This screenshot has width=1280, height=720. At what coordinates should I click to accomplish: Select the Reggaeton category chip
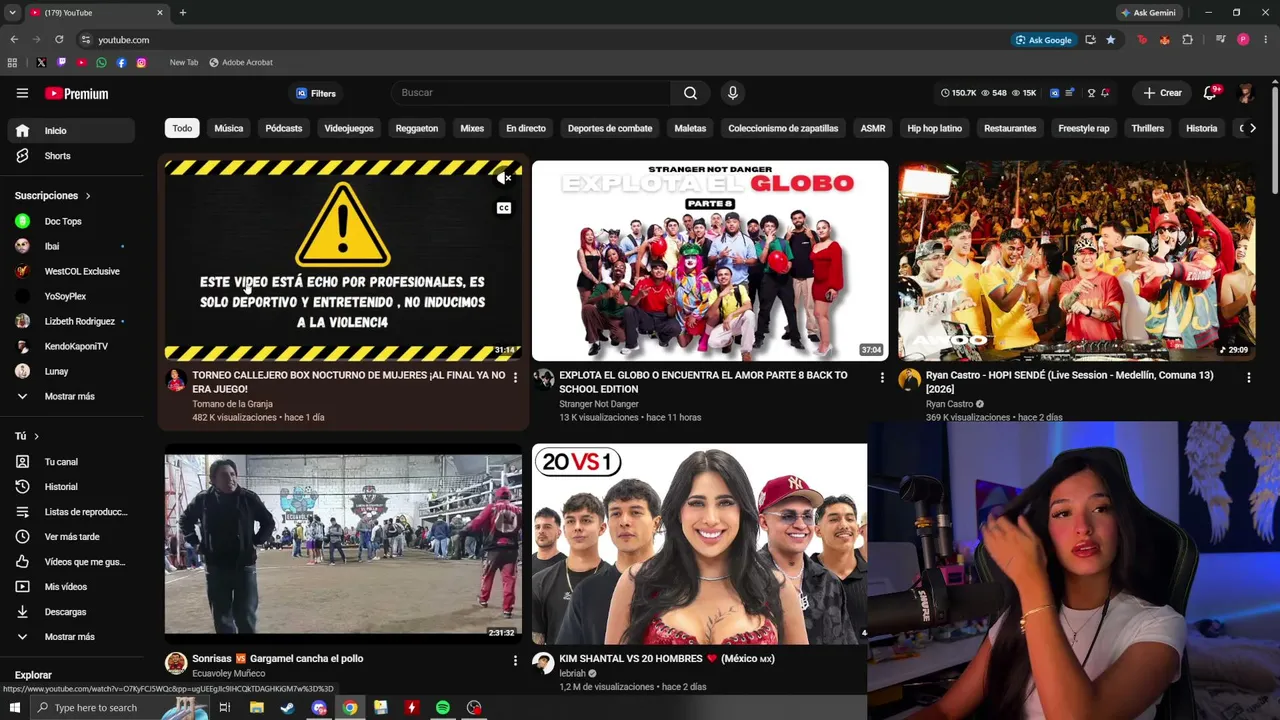[417, 128]
